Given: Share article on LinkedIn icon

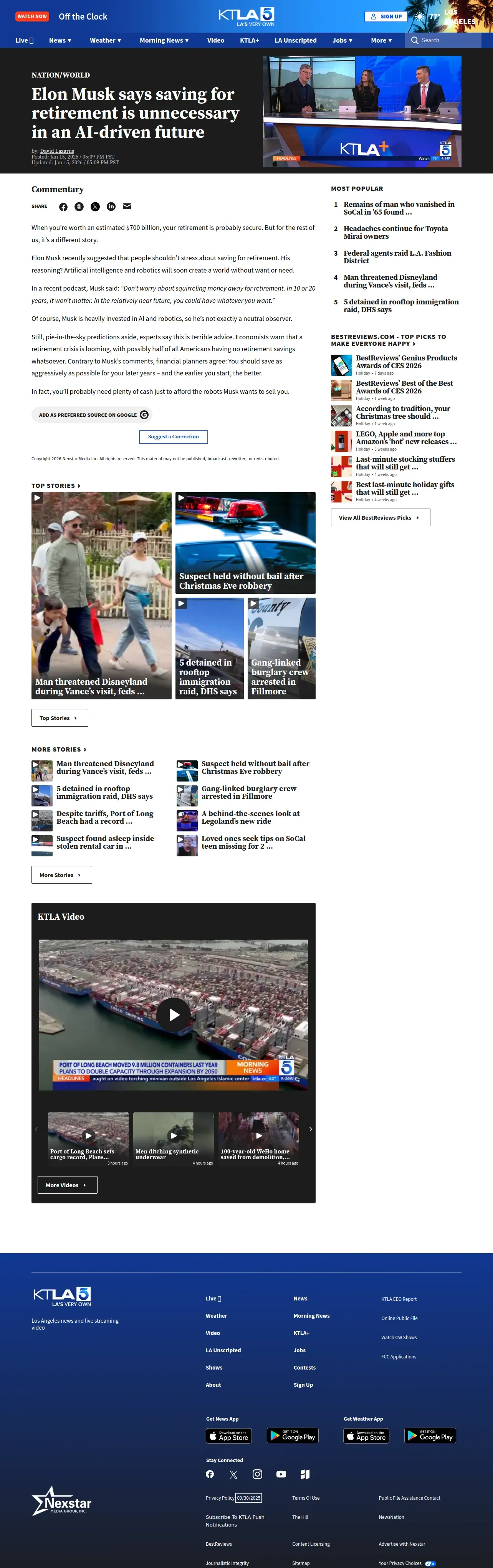Looking at the screenshot, I should pyautogui.click(x=111, y=207).
